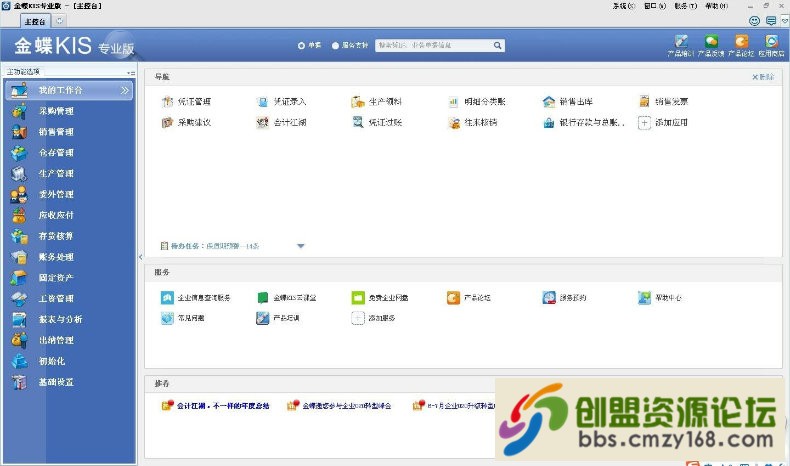Open 凭证录入 voucher entry shortcut

(281, 102)
